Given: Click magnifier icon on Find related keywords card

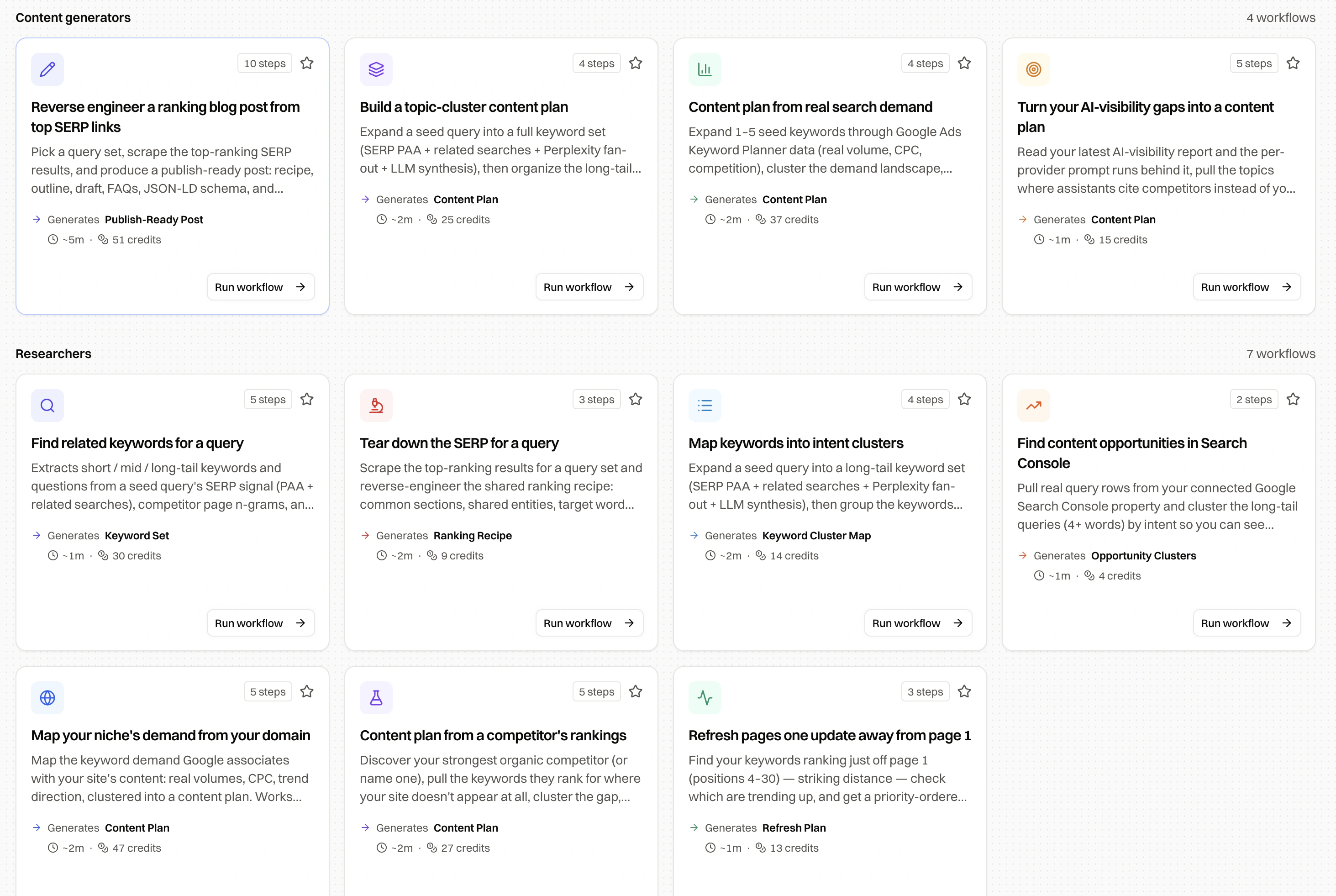Looking at the screenshot, I should (x=47, y=405).
